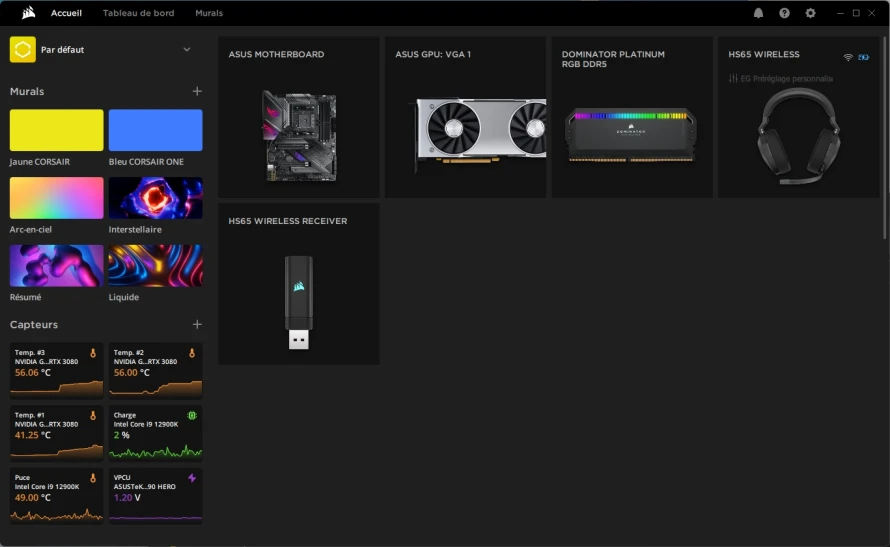Image resolution: width=890 pixels, height=547 pixels.
Task: Click the HS65 Wireless battery icon
Action: pyautogui.click(x=863, y=57)
